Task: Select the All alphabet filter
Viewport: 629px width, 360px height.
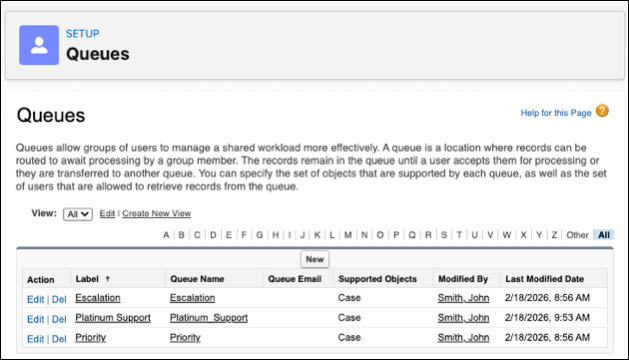Action: point(604,235)
